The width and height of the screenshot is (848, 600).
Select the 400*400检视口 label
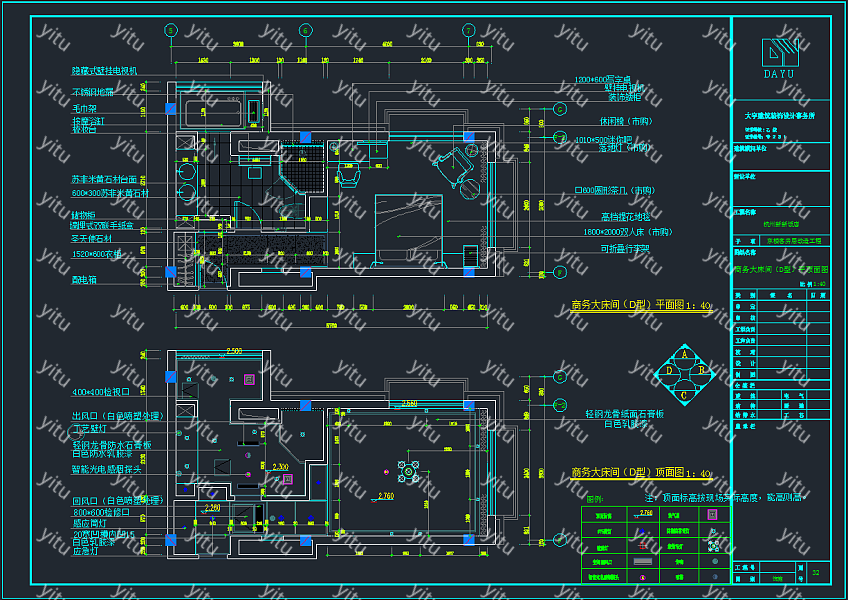point(101,392)
